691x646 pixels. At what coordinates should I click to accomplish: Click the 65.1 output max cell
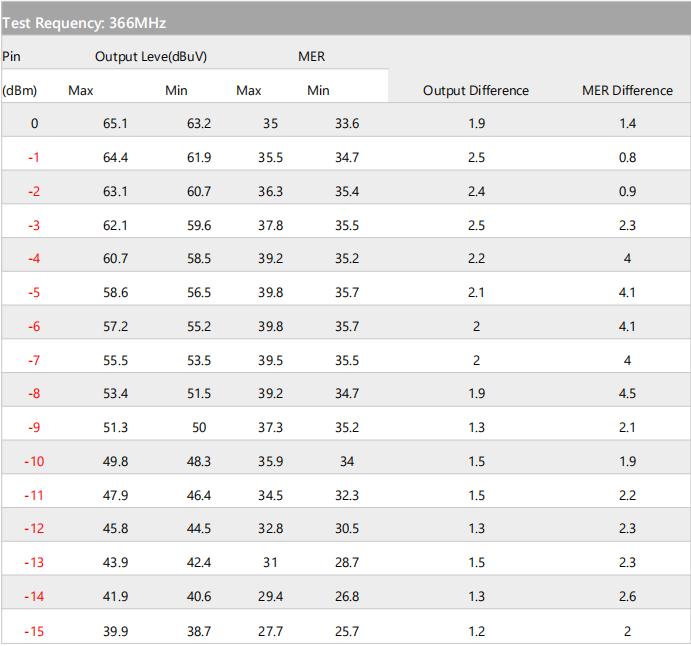click(115, 124)
